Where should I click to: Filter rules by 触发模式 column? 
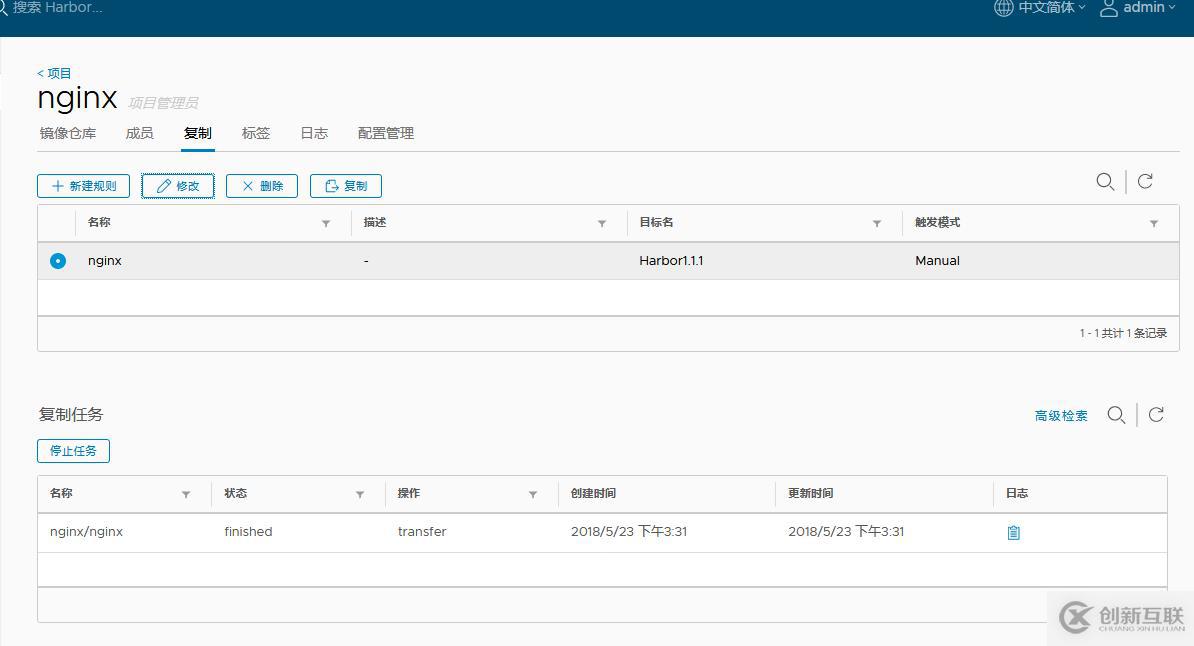point(1154,223)
